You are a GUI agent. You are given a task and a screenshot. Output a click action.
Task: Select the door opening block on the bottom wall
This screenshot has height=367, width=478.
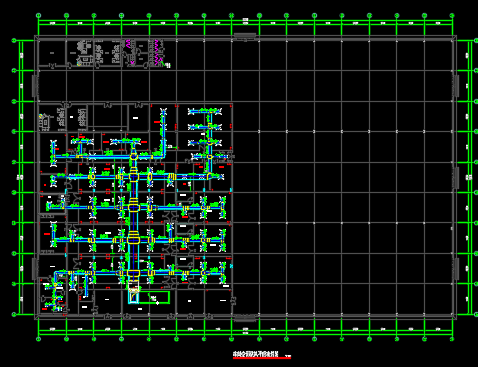[x=245, y=318]
